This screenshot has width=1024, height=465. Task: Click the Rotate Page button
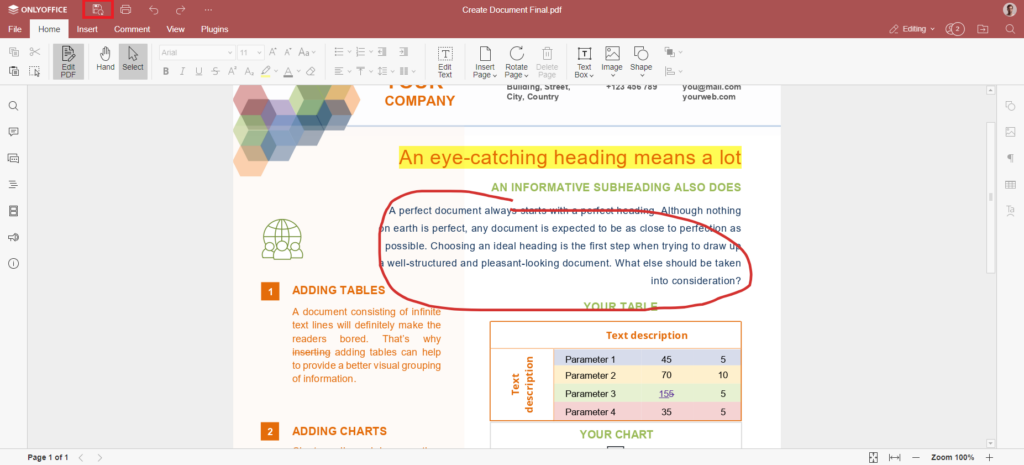coord(517,62)
